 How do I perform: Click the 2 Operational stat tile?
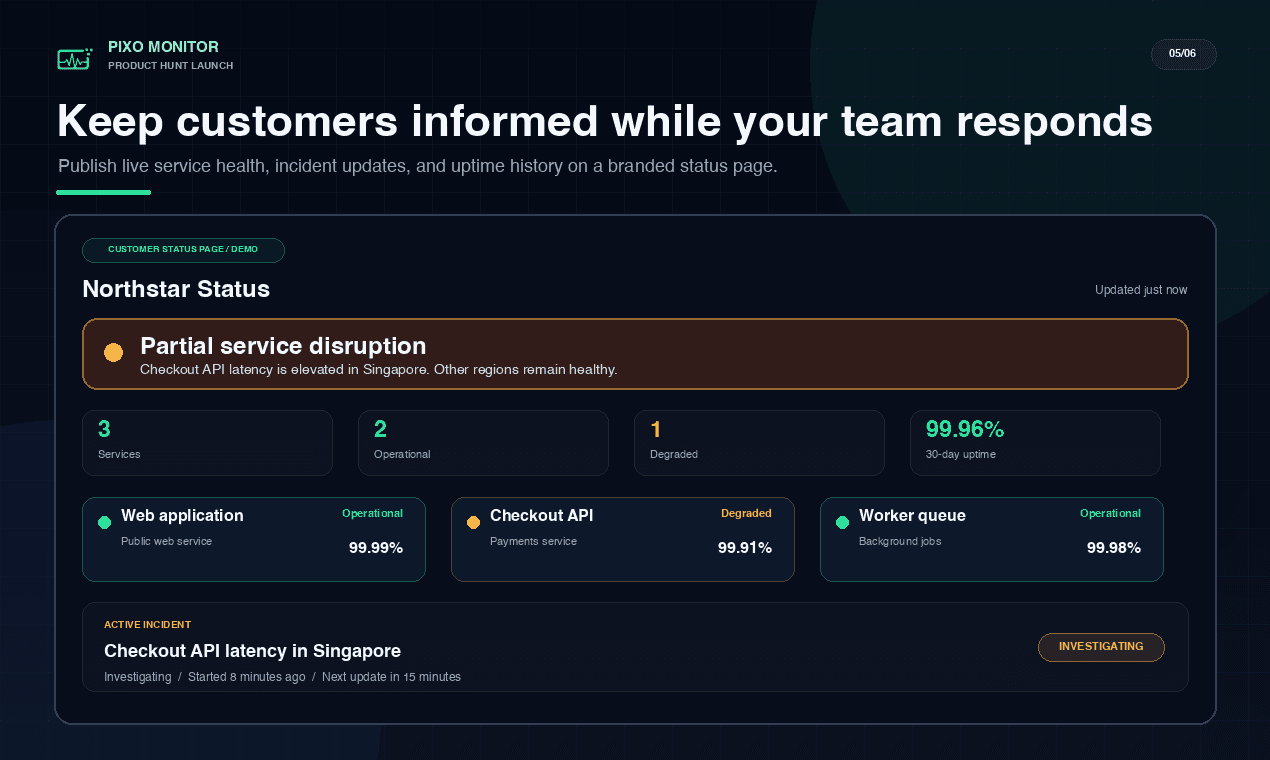[483, 443]
